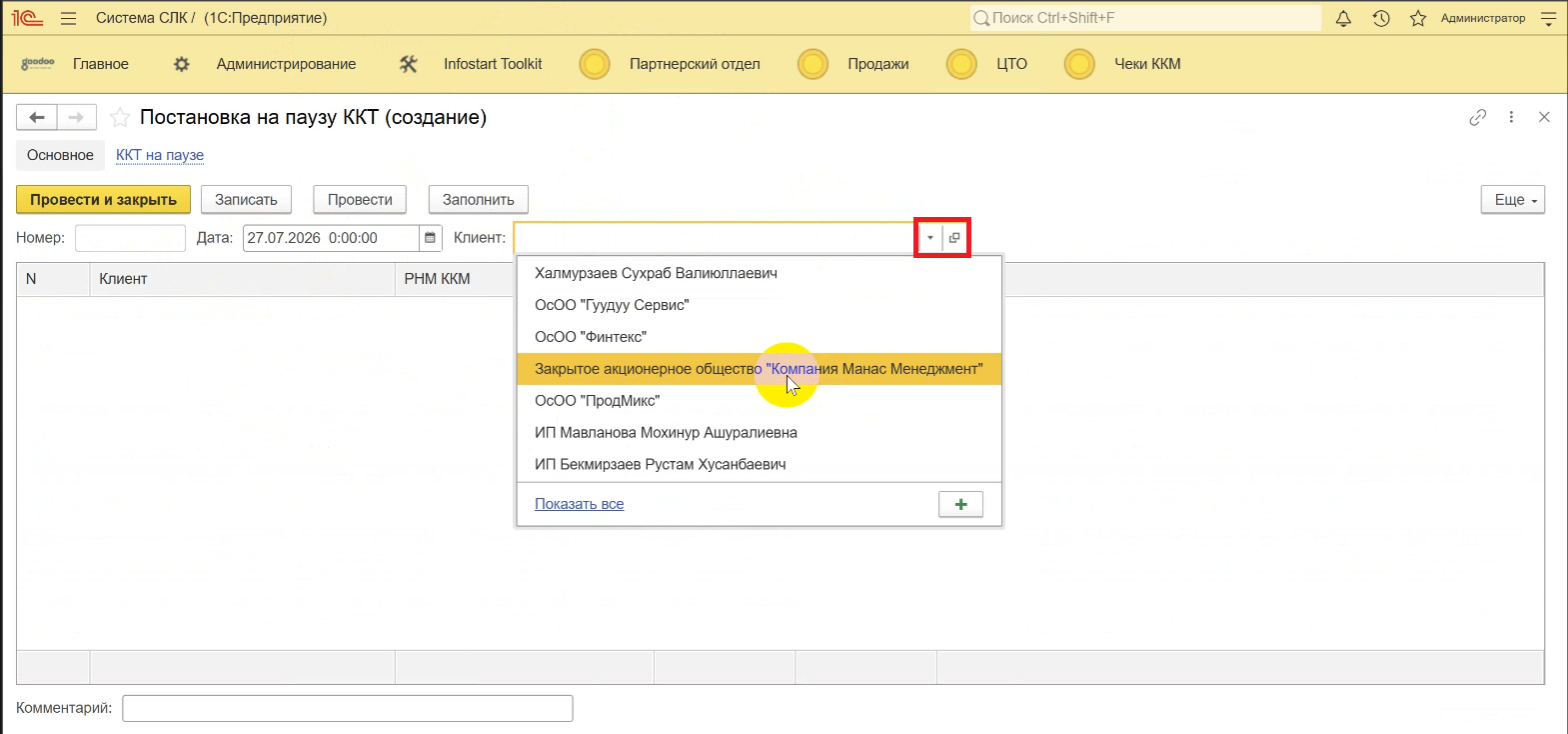
Task: Click Провести и закрыть button
Action: click(103, 200)
